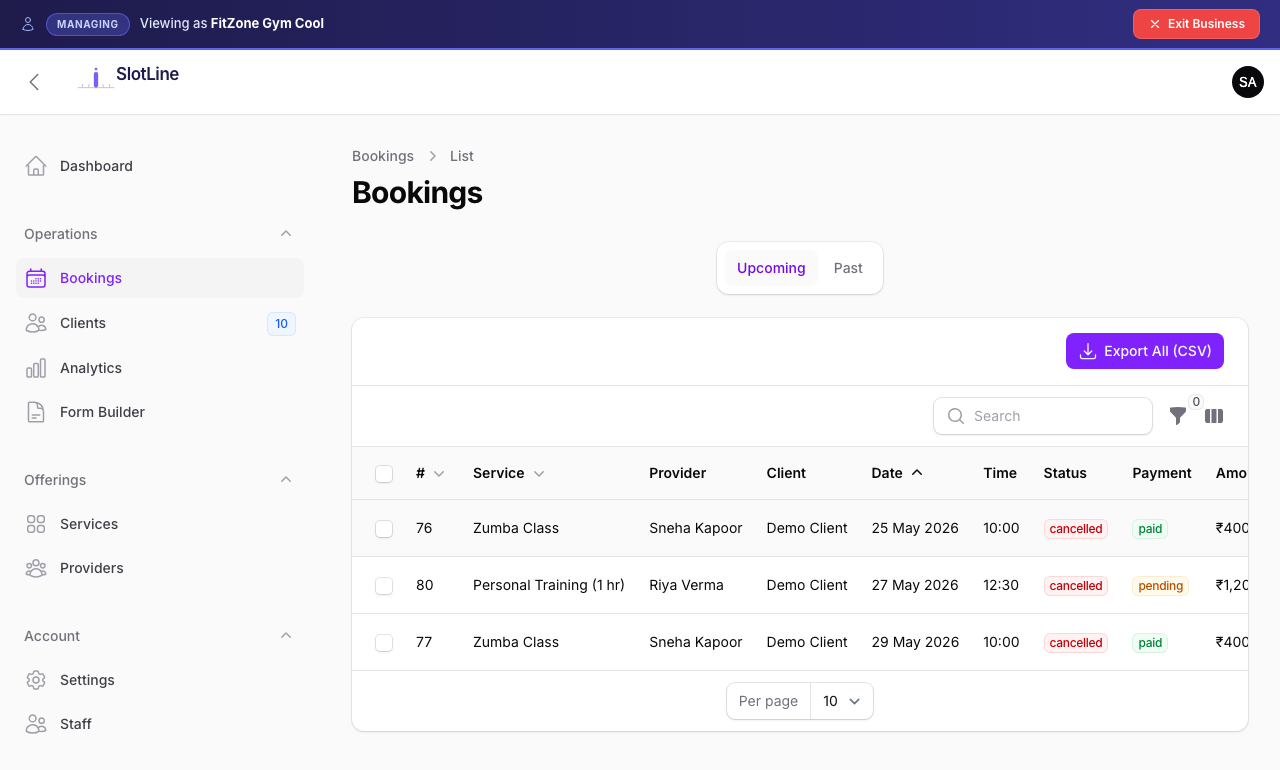Open the SlotLine logo home link
Viewport: 1280px width, 770px height.
[x=128, y=76]
